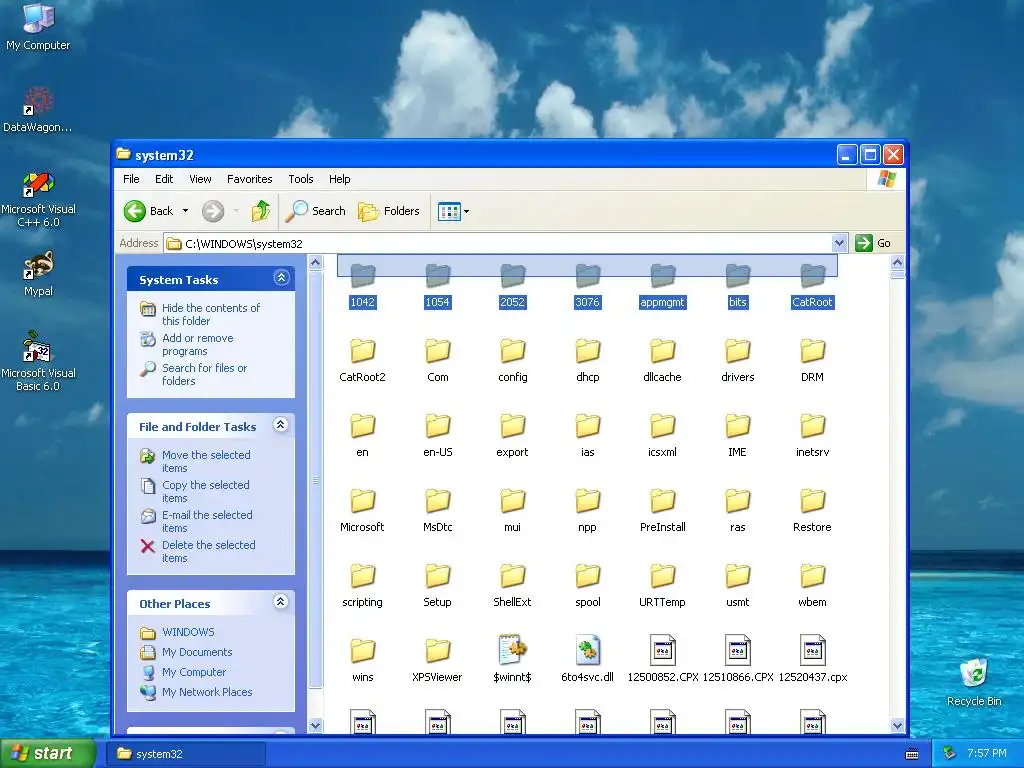Open the Help menu
Screen dimensions: 1024x768
340,179
